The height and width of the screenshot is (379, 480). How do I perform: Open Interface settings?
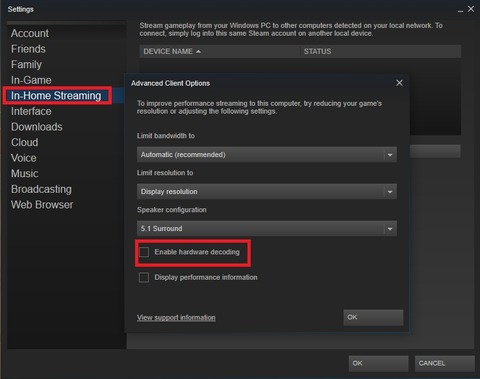coord(31,111)
